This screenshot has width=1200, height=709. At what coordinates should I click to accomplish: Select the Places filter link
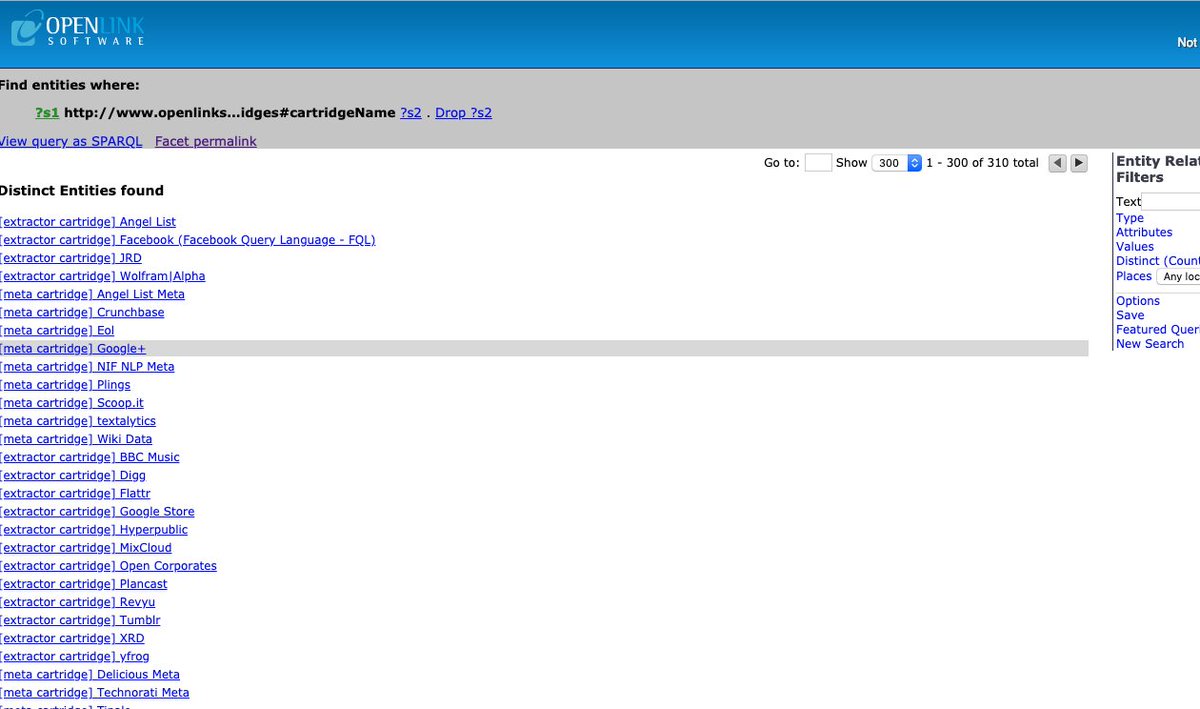point(1134,276)
